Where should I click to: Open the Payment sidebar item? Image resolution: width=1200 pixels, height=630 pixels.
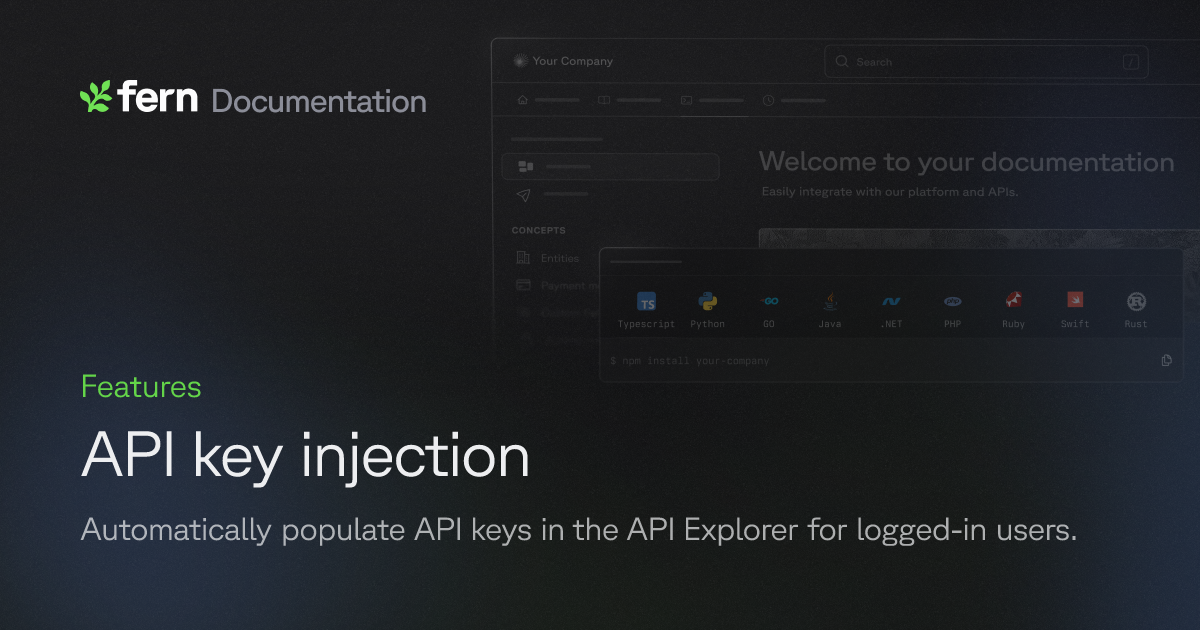click(555, 285)
